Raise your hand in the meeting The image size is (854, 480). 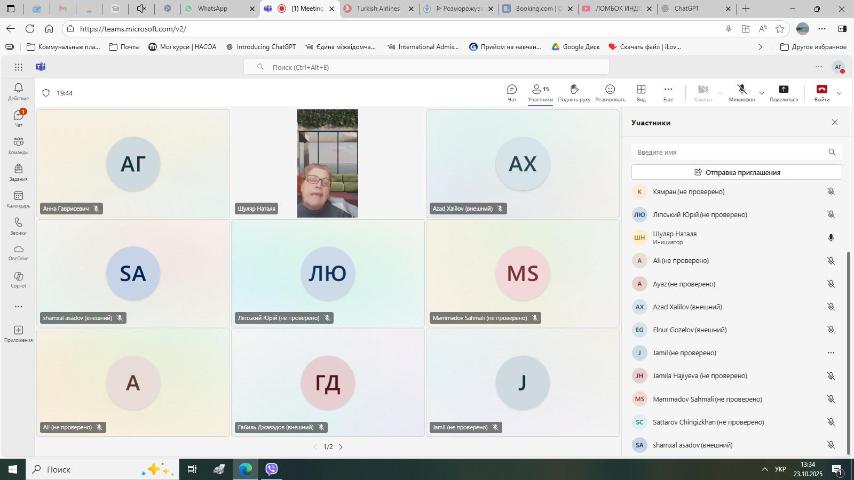[x=574, y=92]
